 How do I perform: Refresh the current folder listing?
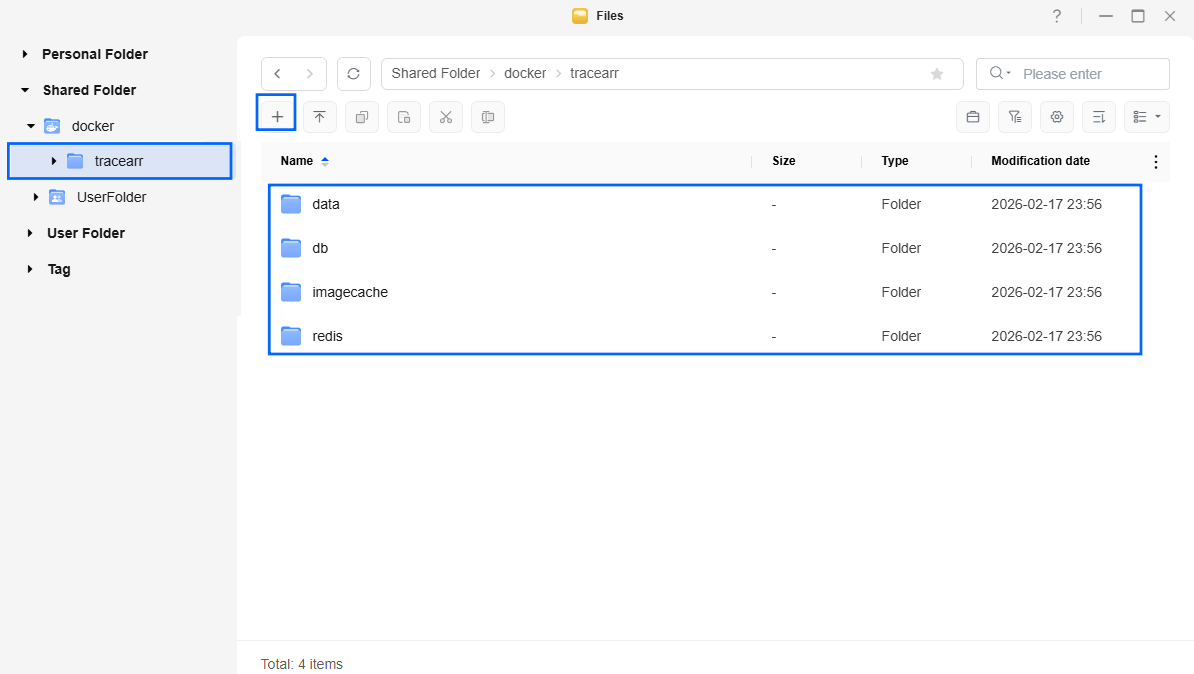point(353,74)
